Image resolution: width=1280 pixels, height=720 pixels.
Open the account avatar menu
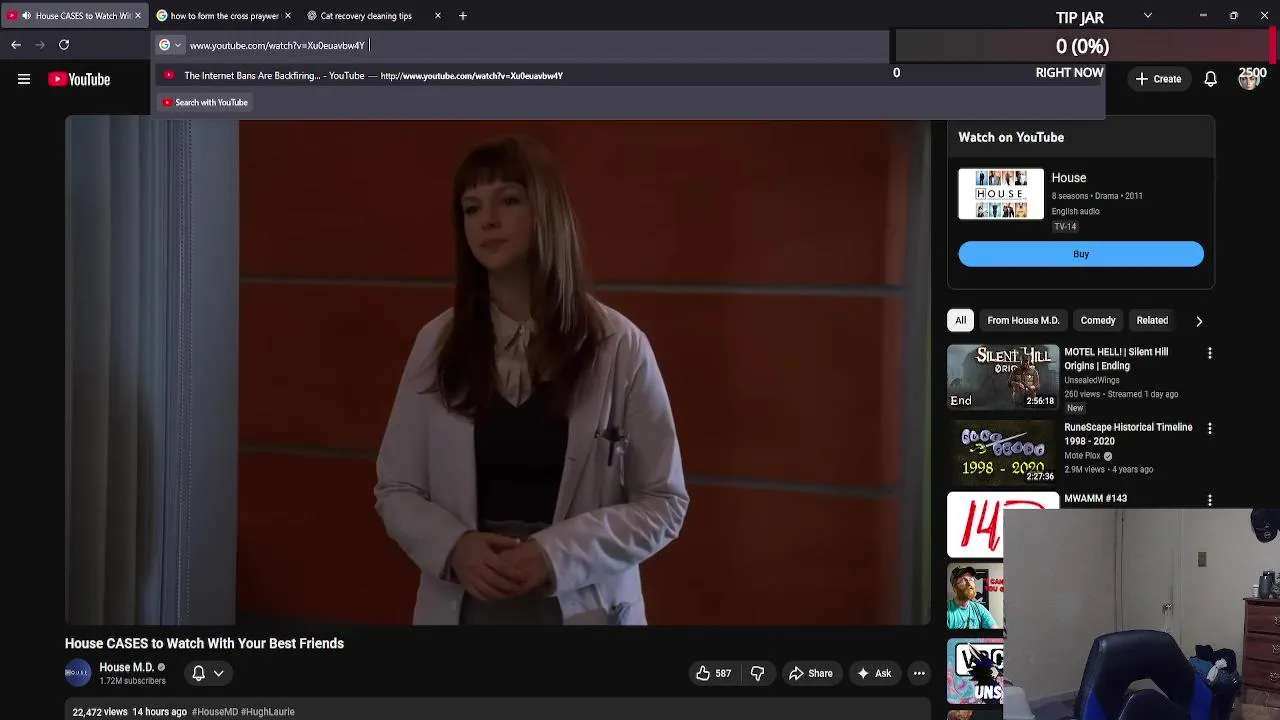click(x=1249, y=79)
